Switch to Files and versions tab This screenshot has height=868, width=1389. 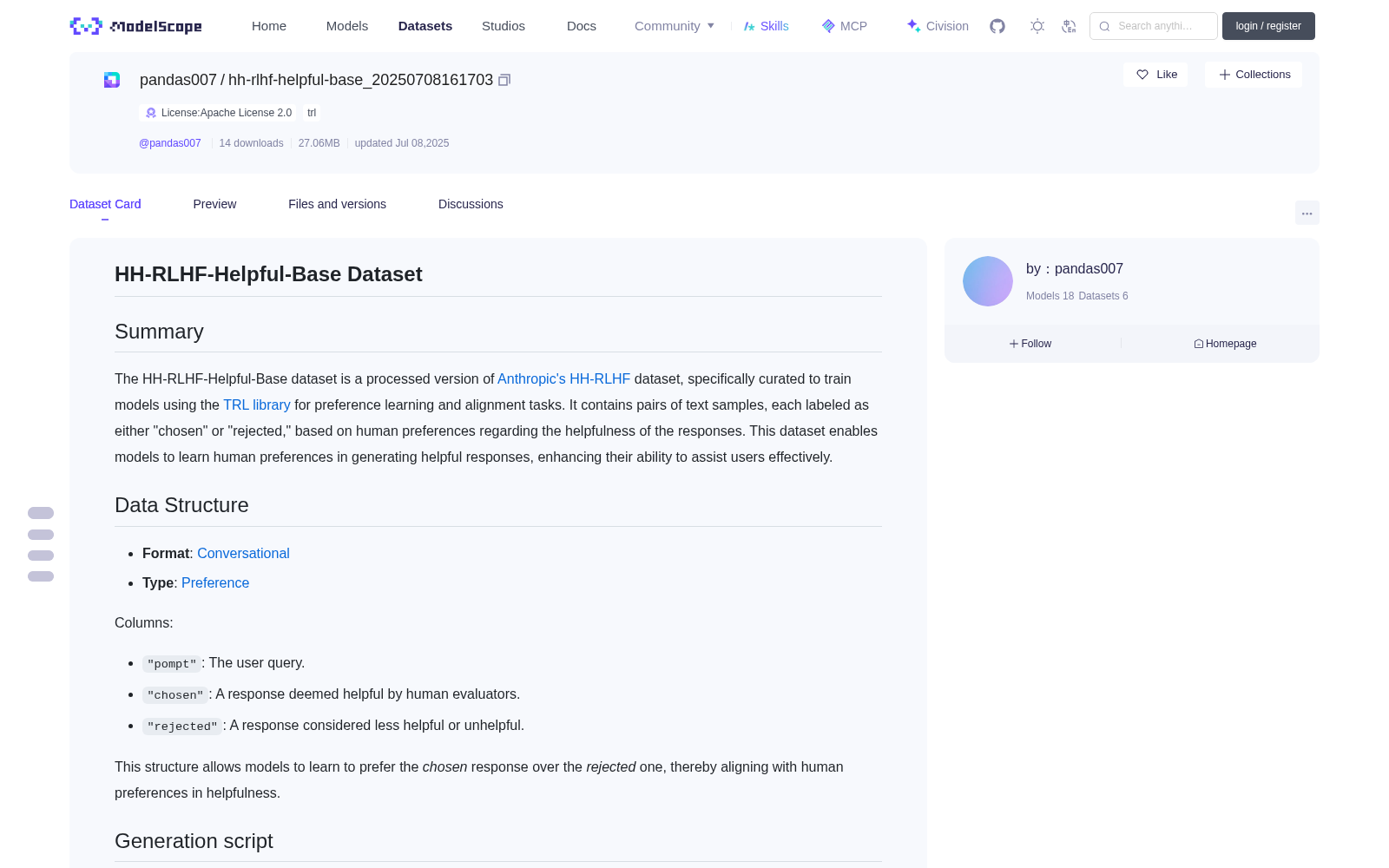(337, 204)
